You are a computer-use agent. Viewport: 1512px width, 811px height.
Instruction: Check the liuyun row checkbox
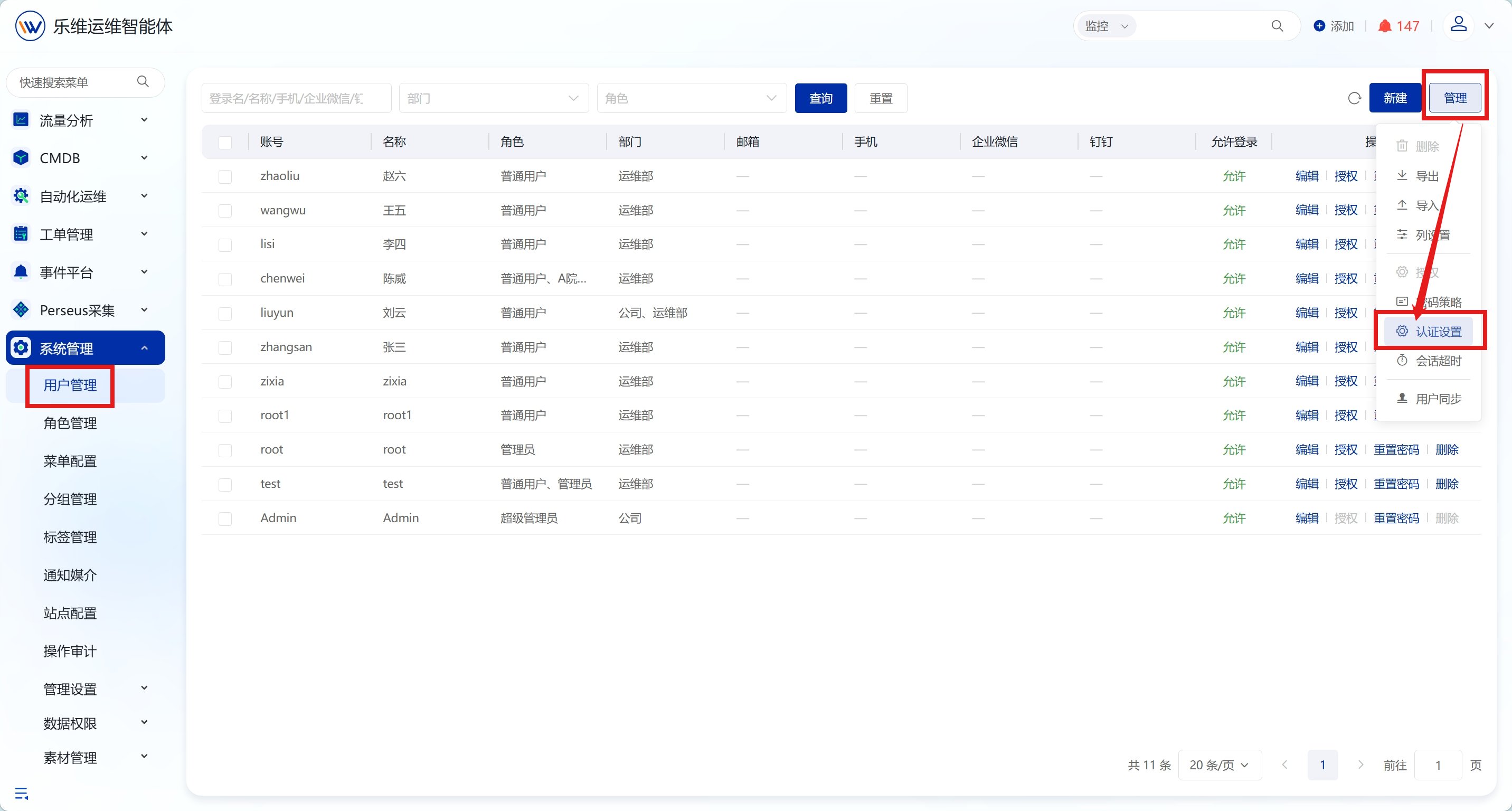pyautogui.click(x=225, y=314)
